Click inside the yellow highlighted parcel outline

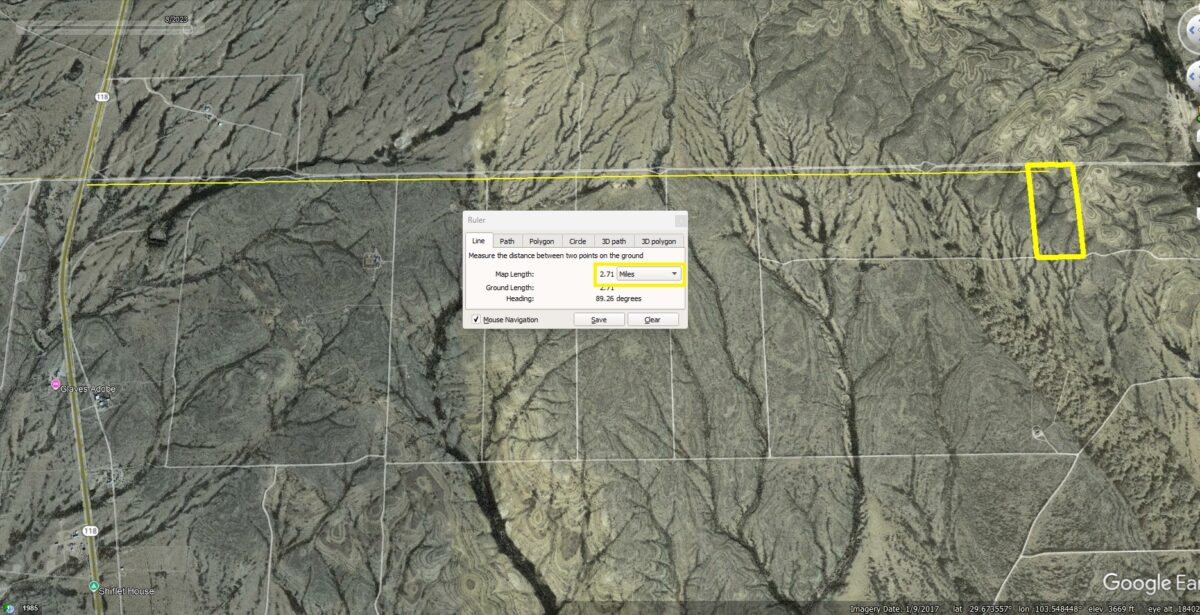click(1058, 212)
